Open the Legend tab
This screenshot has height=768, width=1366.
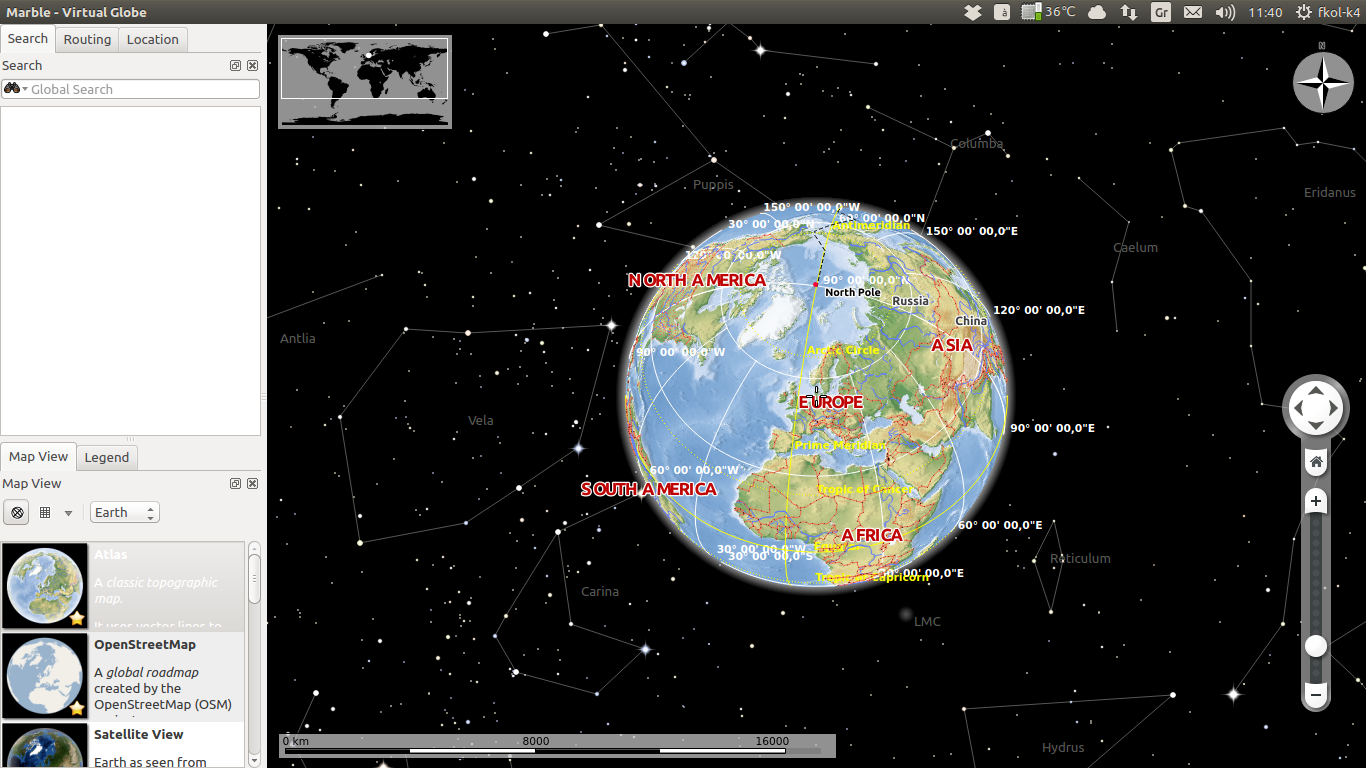tap(106, 457)
